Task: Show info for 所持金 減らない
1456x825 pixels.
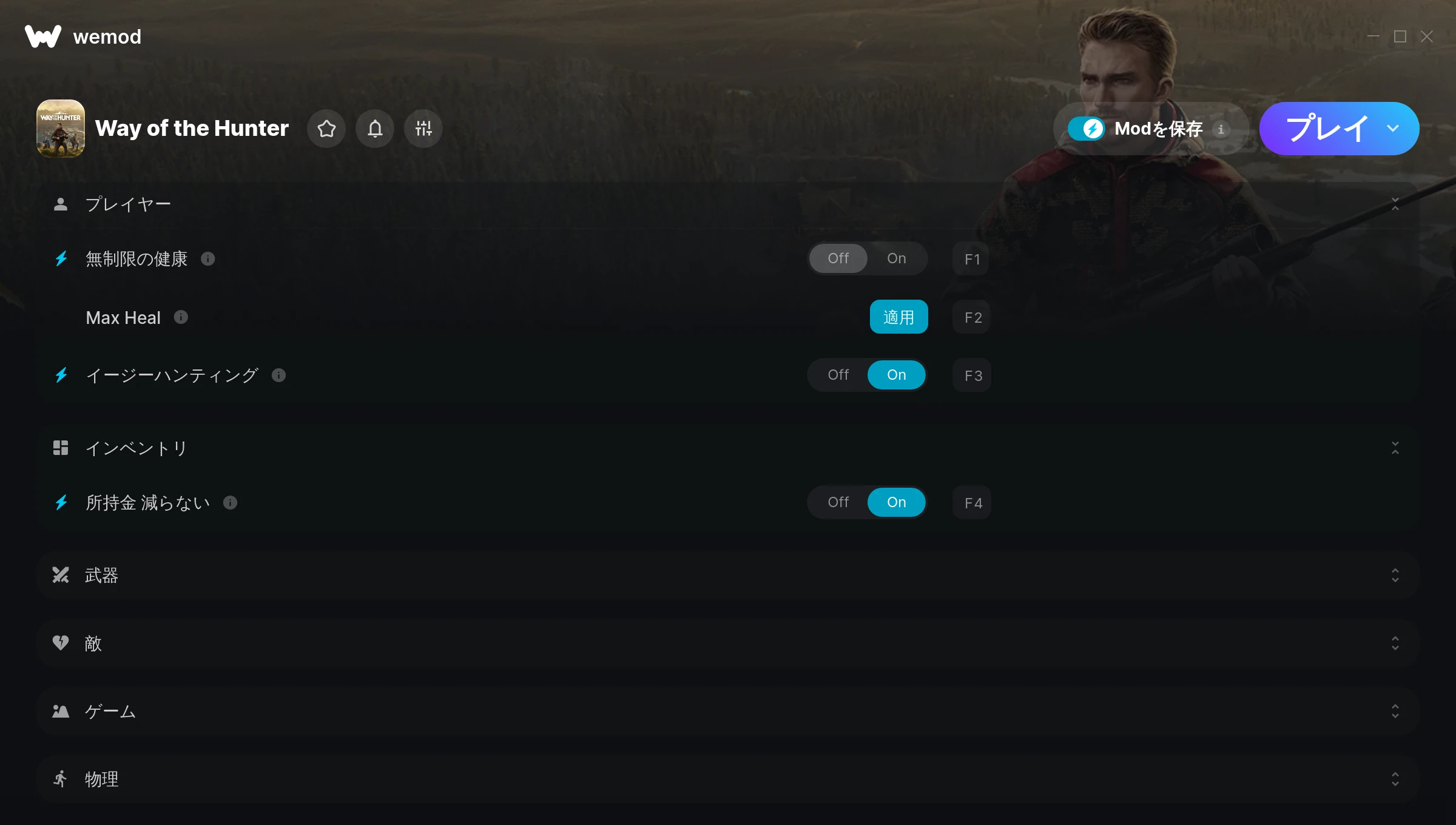Action: [230, 503]
